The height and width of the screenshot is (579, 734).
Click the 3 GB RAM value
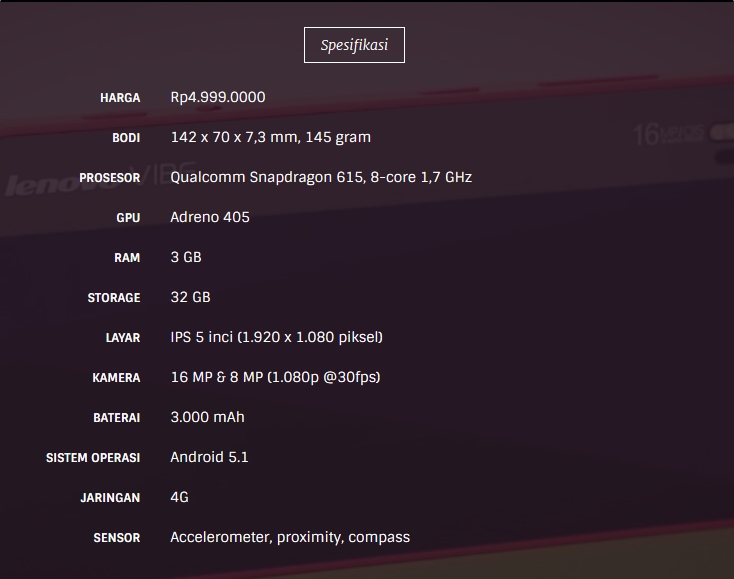186,257
